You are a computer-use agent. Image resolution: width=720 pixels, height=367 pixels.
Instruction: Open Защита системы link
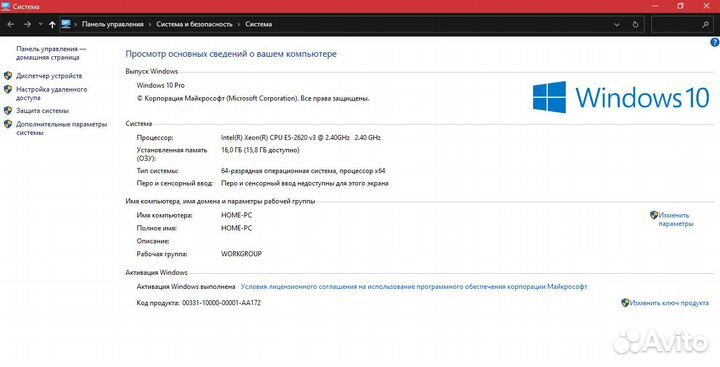(x=42, y=111)
